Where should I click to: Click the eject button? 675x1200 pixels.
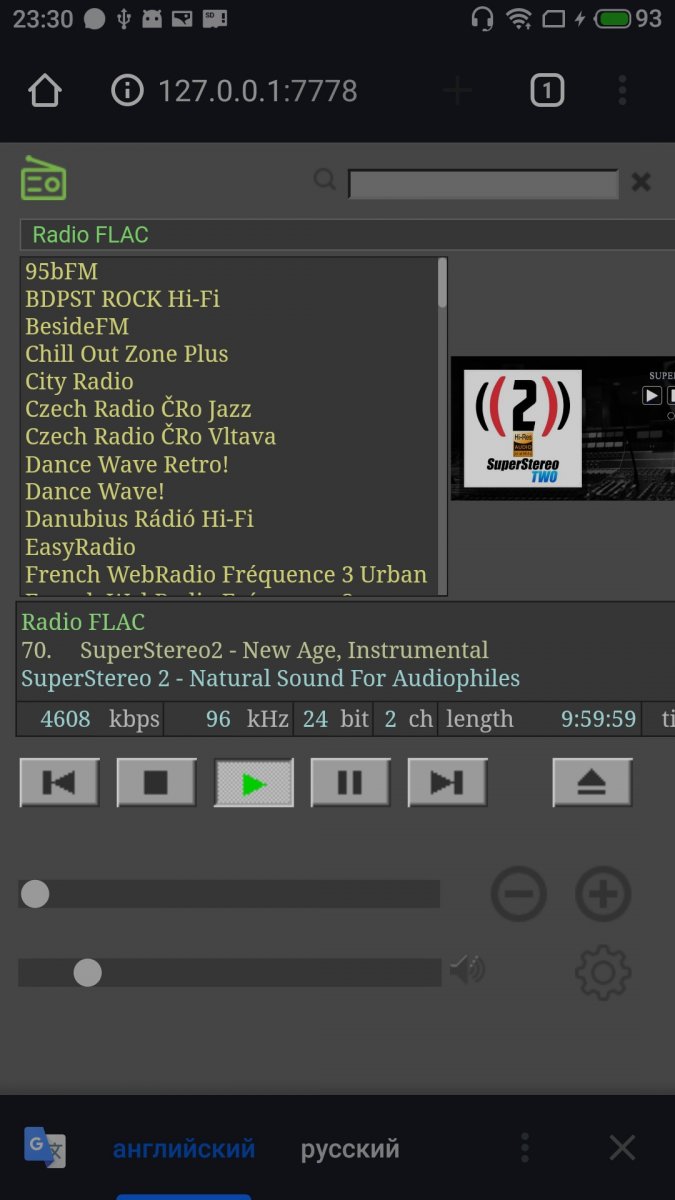[x=592, y=782]
